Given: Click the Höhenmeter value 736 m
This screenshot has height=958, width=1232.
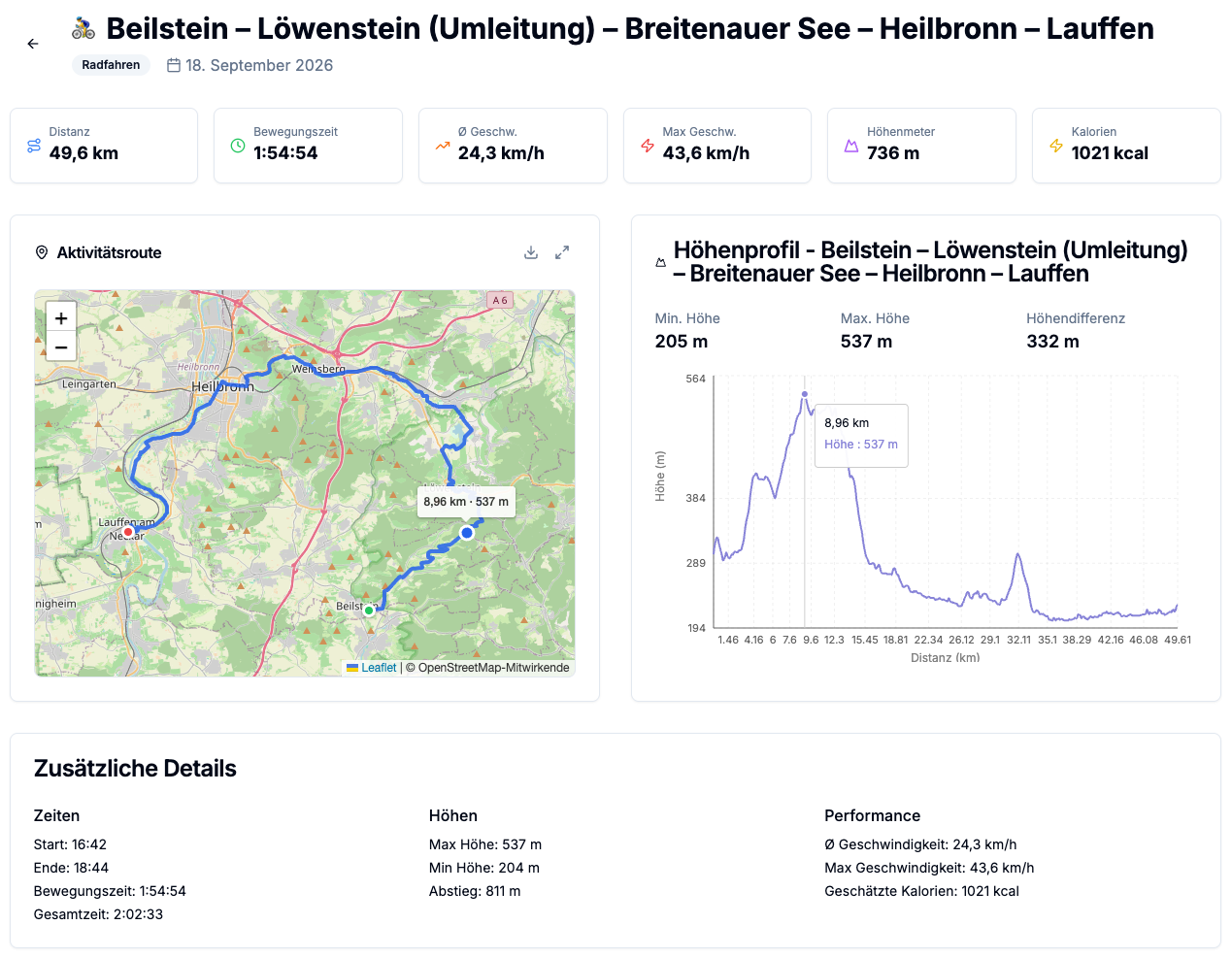Looking at the screenshot, I should 893,153.
